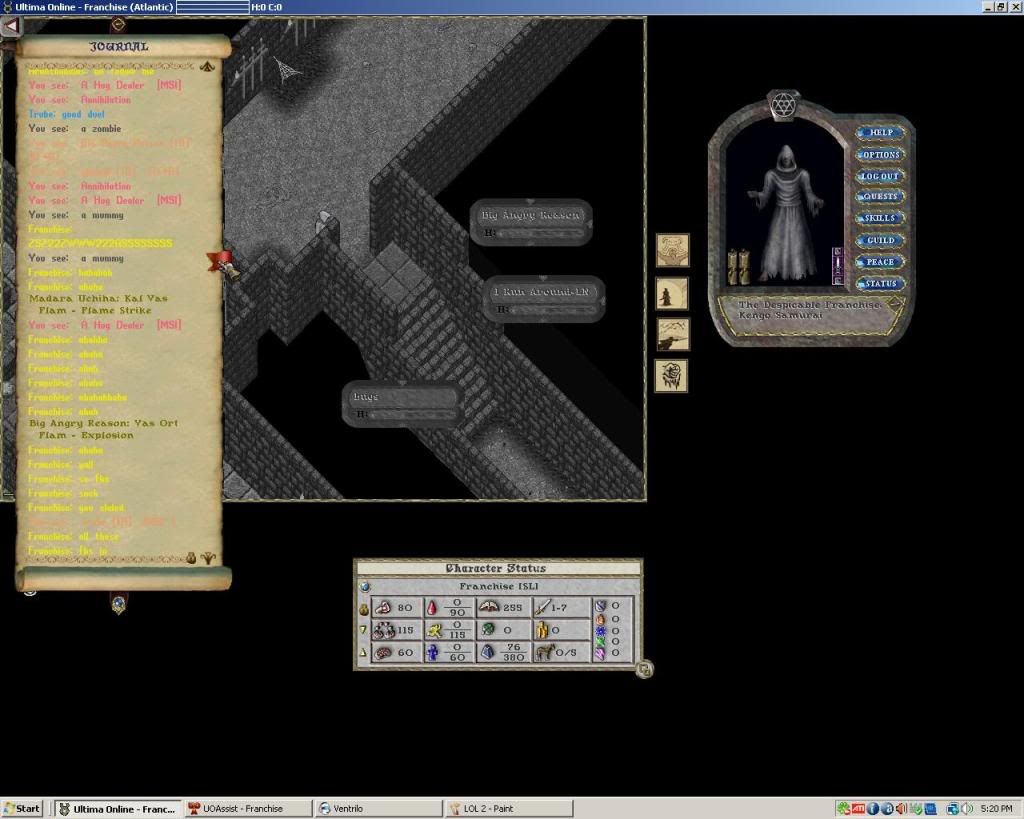
Task: Click the hexagram virtue emblem atop the paperdoll
Action: (x=783, y=104)
